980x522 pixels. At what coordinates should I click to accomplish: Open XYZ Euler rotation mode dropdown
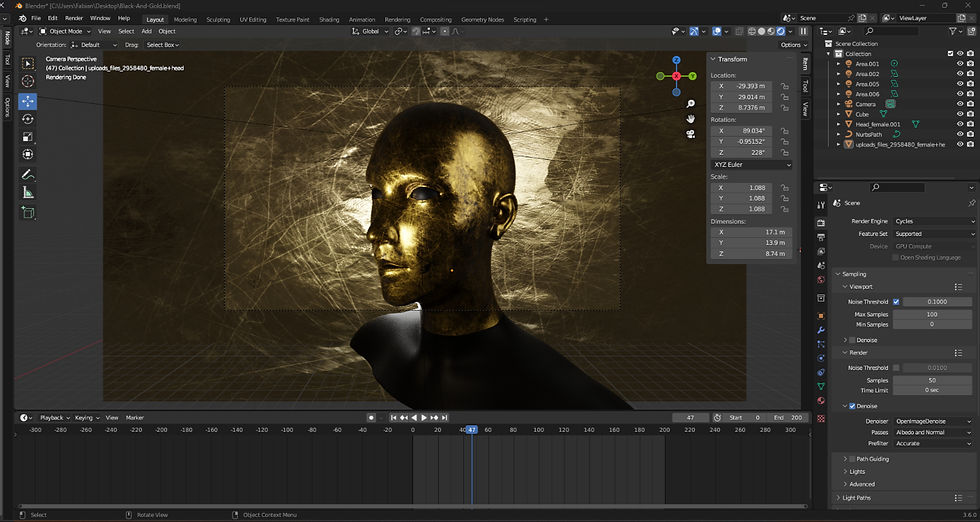[752, 164]
